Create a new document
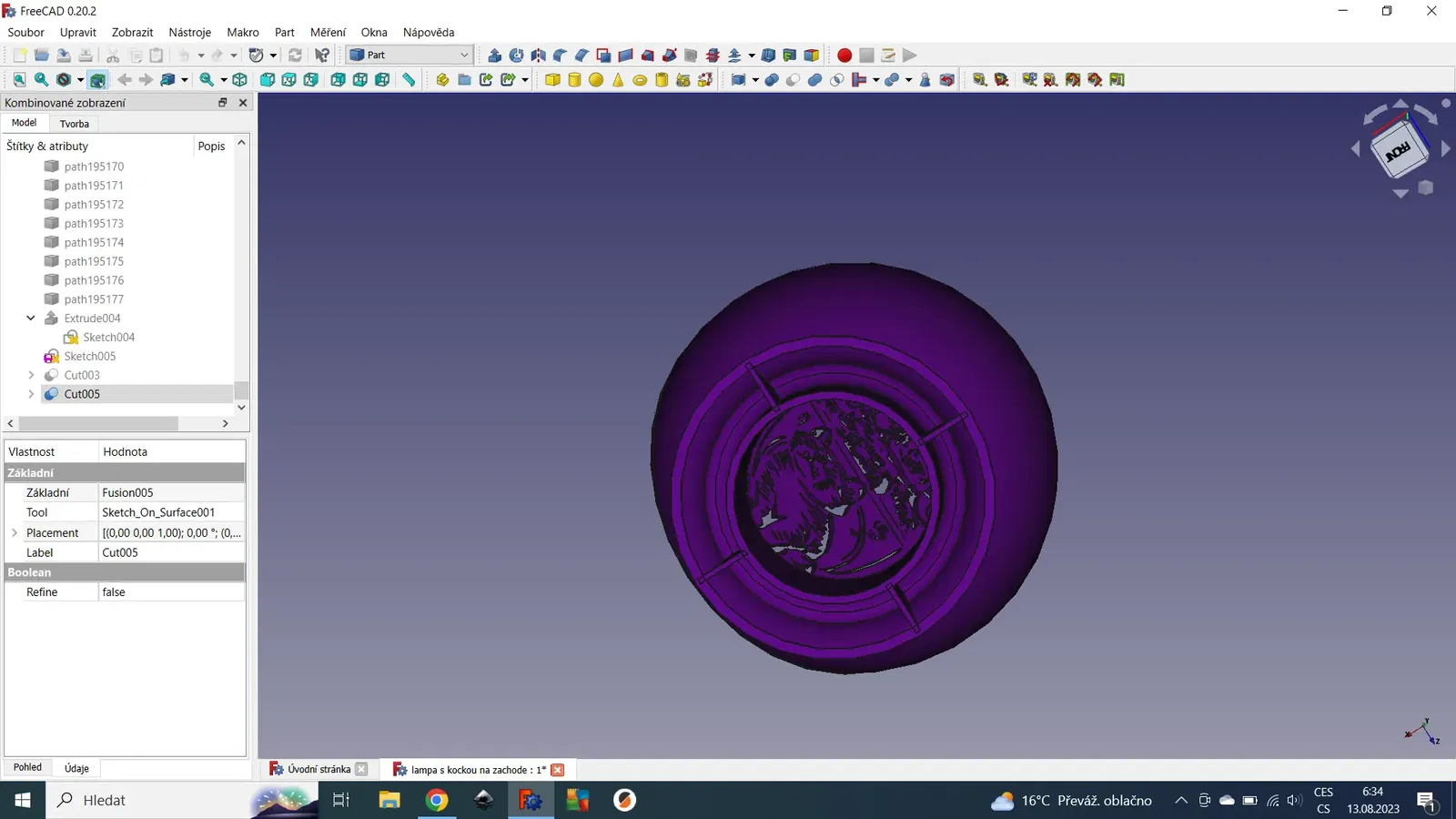This screenshot has height=819, width=1456. click(19, 56)
